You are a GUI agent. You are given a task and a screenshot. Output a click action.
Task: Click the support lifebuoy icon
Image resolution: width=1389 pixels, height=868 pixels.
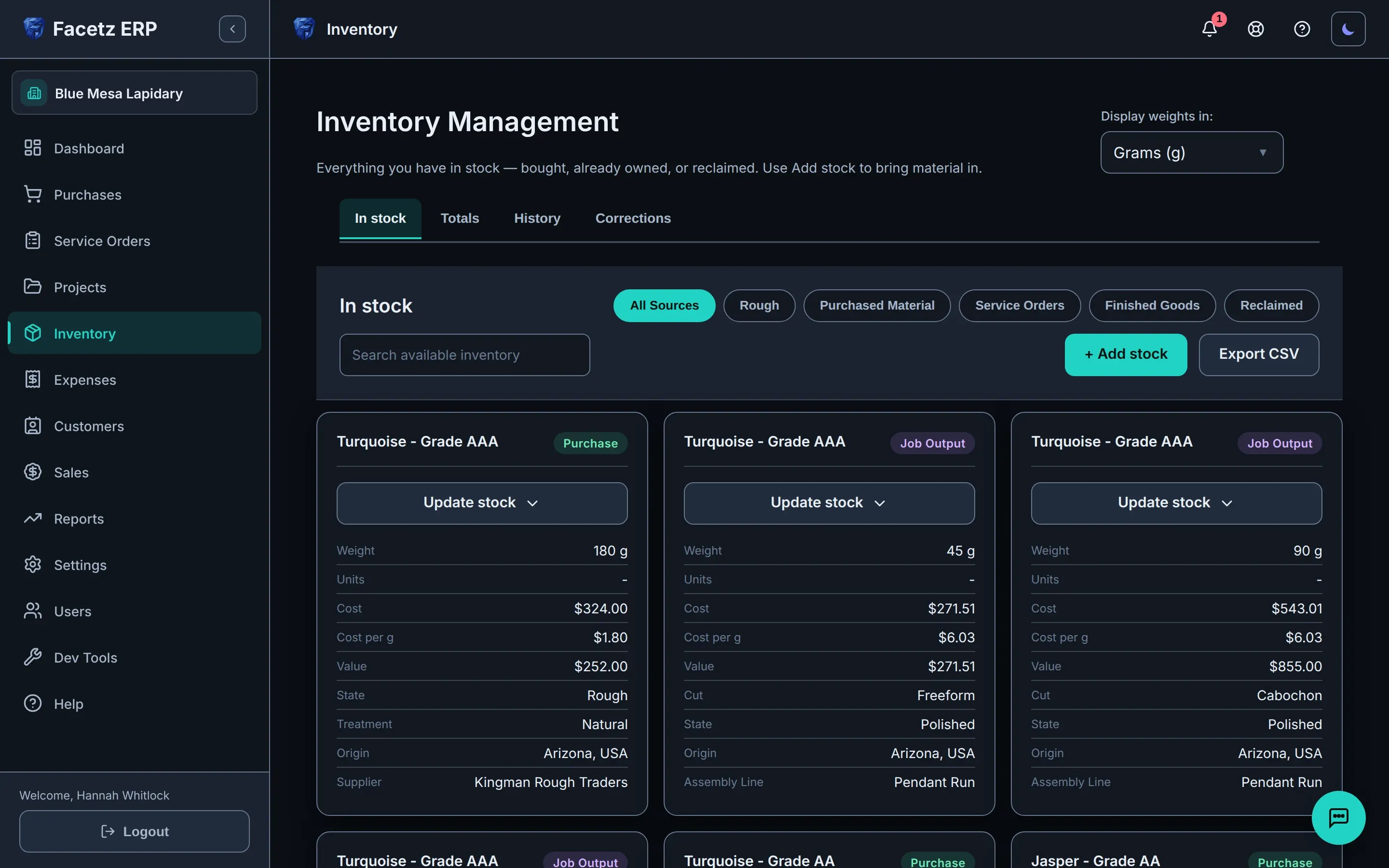[x=1256, y=29]
